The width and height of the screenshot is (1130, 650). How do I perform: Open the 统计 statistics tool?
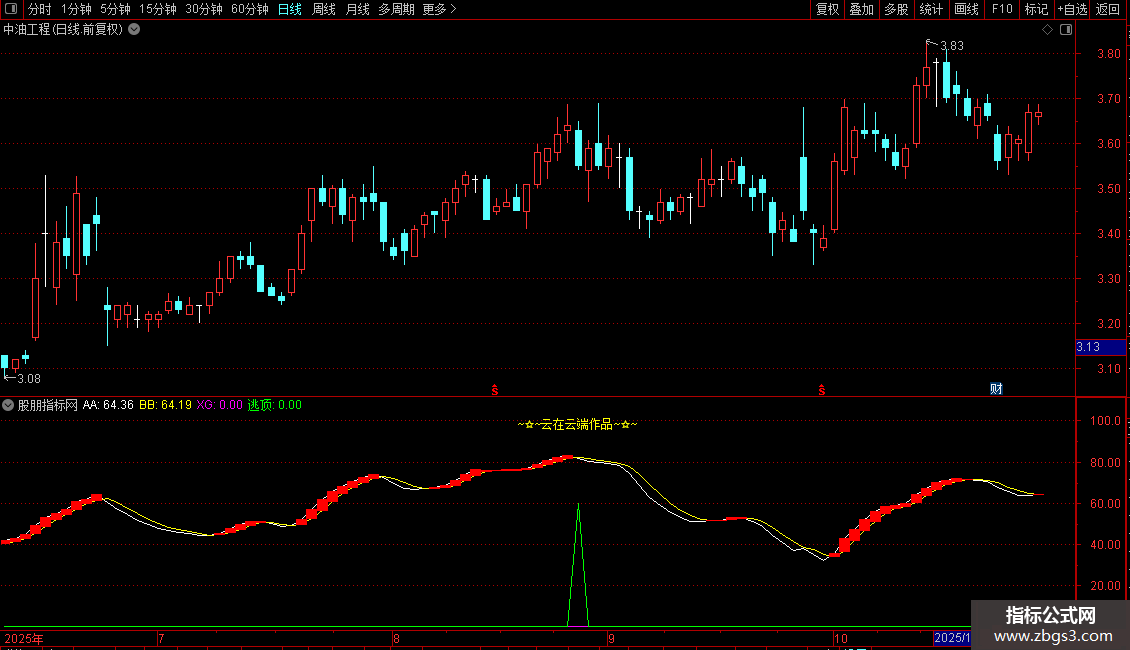[930, 9]
